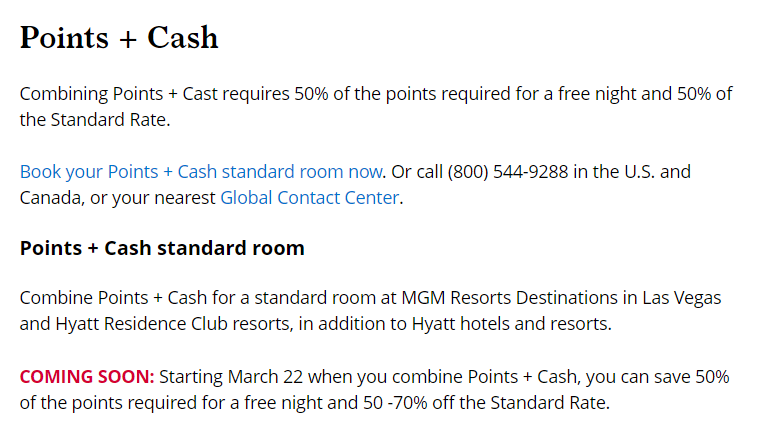Click the words the Standard Rate. in first paragraph
The width and height of the screenshot is (773, 426).
95,120
